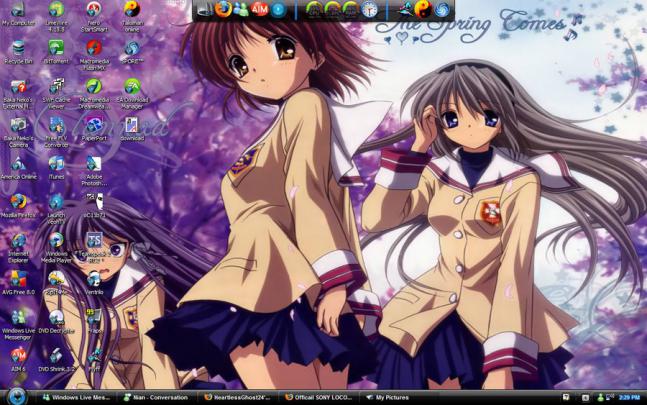Open the Recycle Bin
The image size is (647, 405).
click(18, 52)
